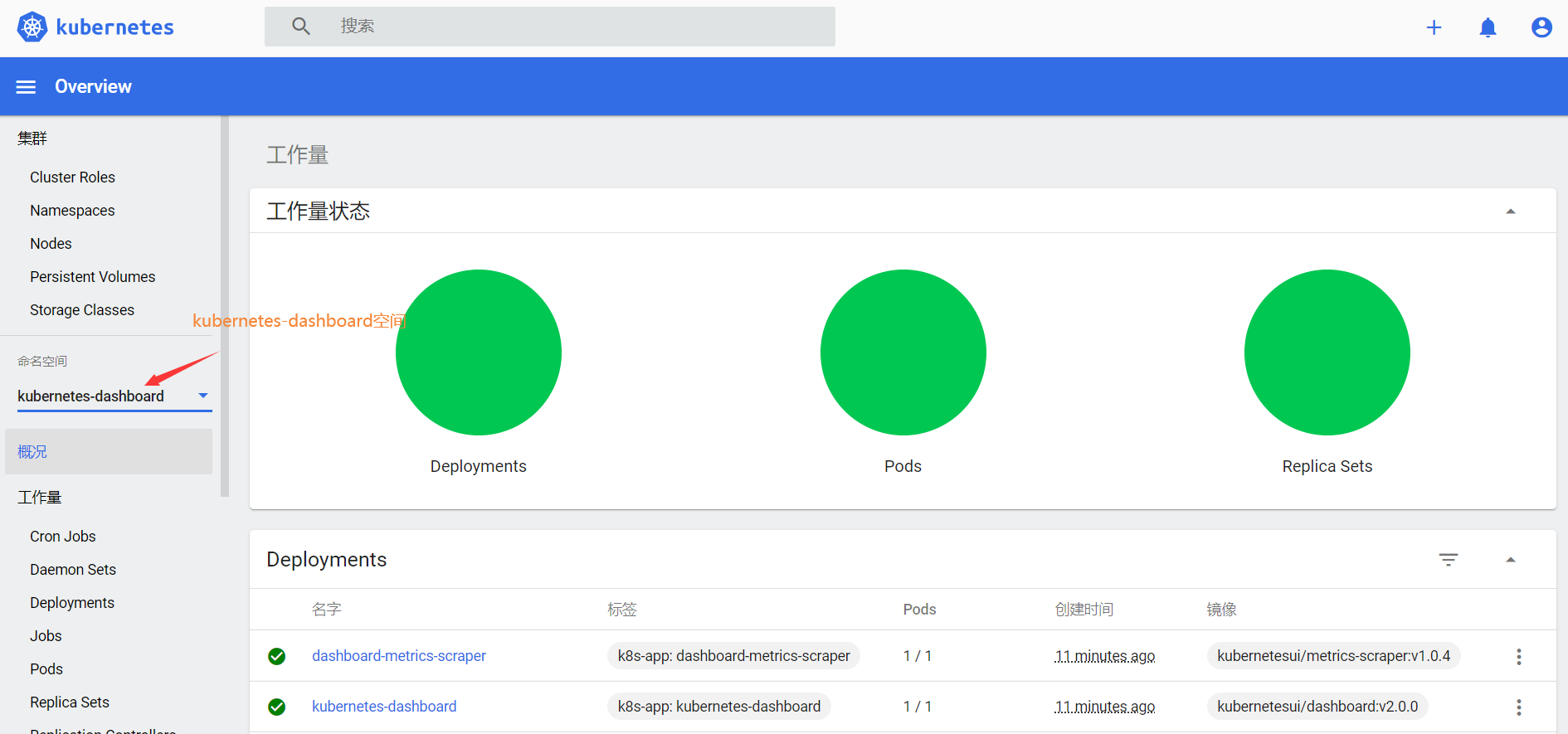1568x734 pixels.
Task: Click the Replica Sets status chart circle
Action: (x=1327, y=352)
